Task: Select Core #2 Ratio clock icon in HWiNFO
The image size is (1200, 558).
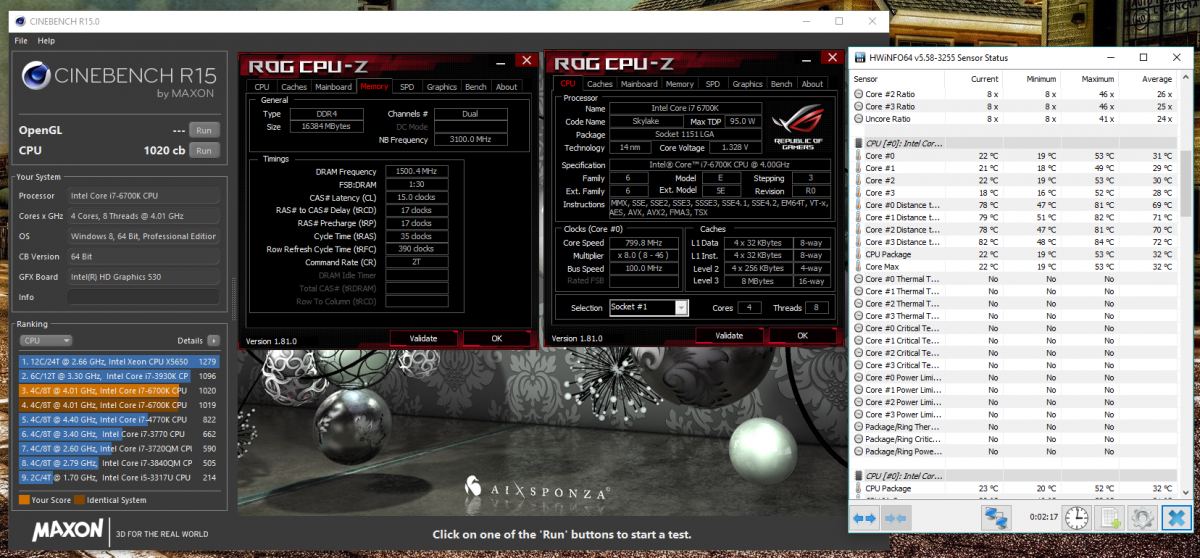Action: [859, 93]
